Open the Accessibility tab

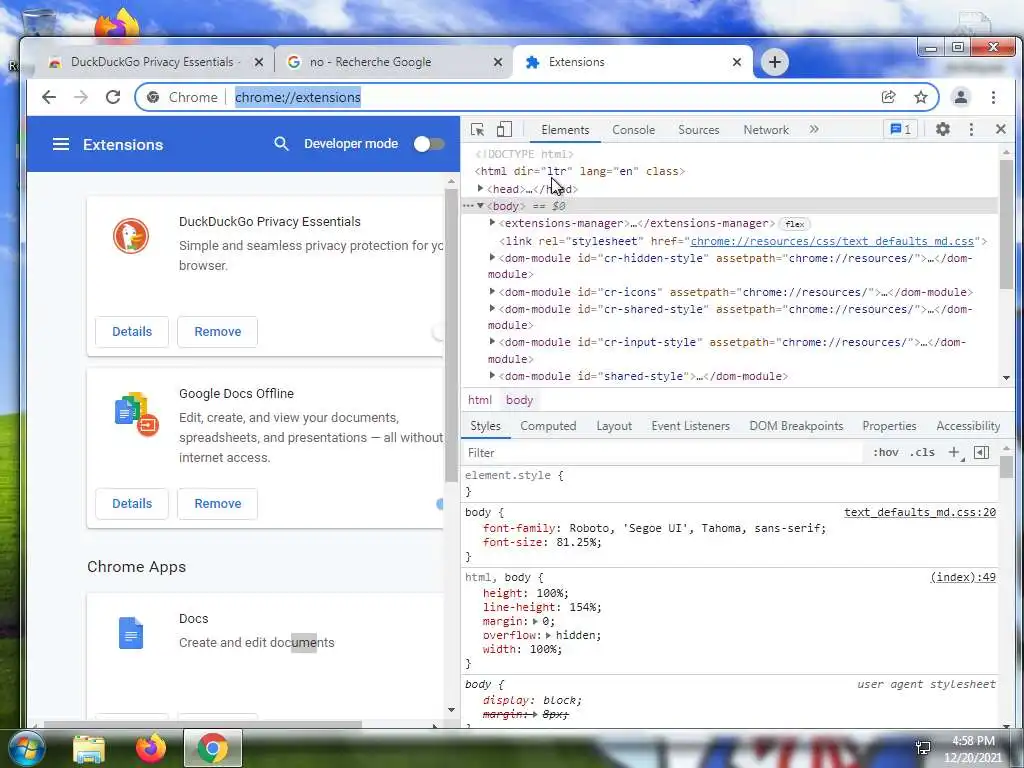coord(968,426)
